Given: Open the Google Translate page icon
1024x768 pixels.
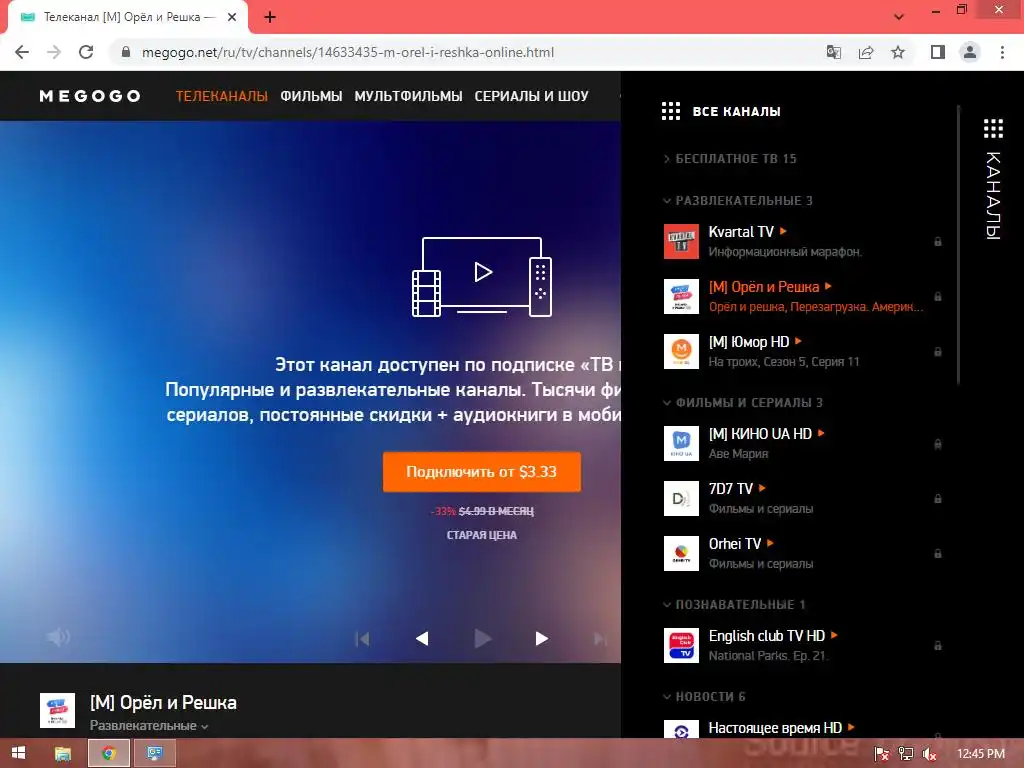Looking at the screenshot, I should coord(834,52).
